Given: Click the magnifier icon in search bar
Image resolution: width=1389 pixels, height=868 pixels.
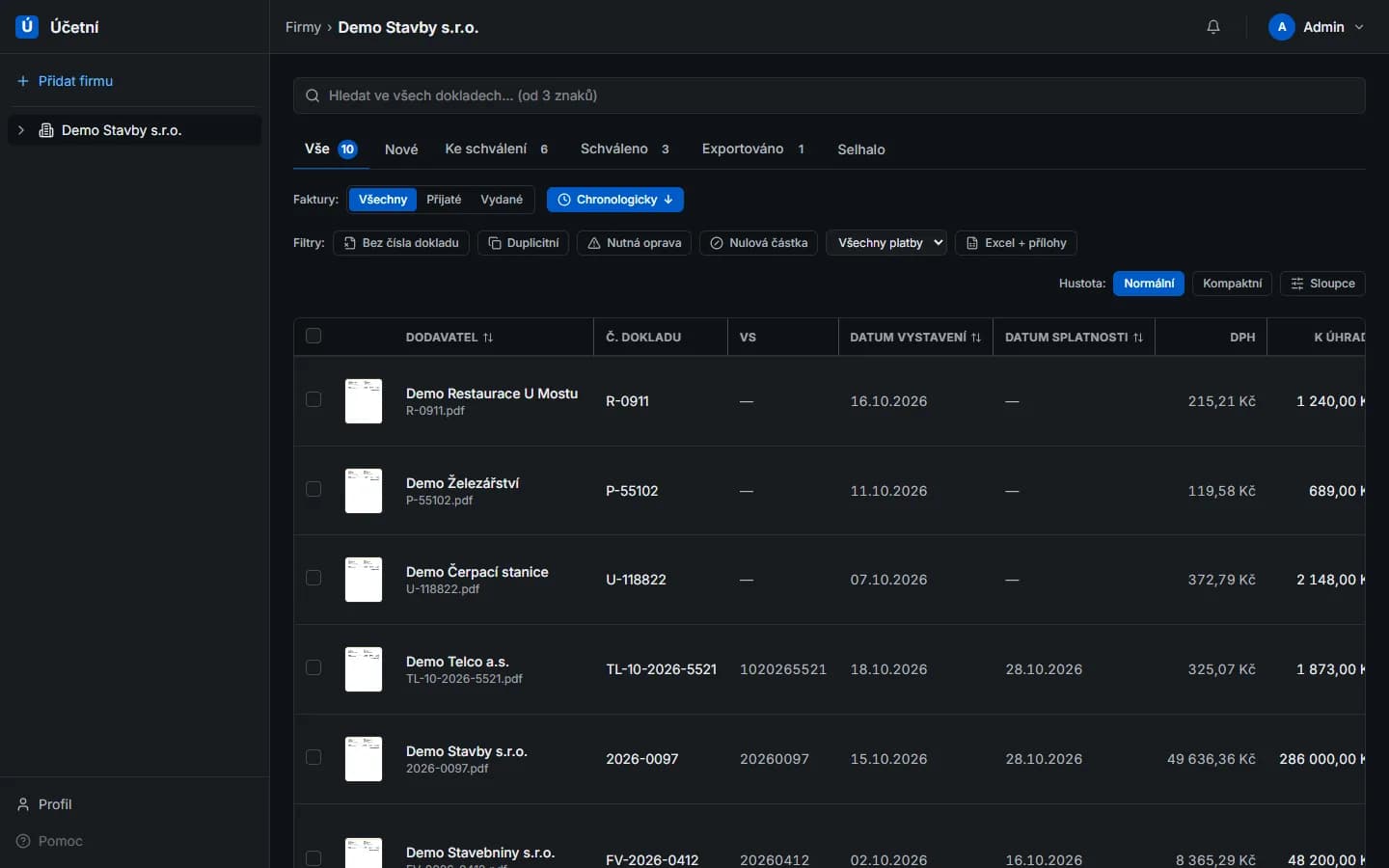Looking at the screenshot, I should coord(313,95).
